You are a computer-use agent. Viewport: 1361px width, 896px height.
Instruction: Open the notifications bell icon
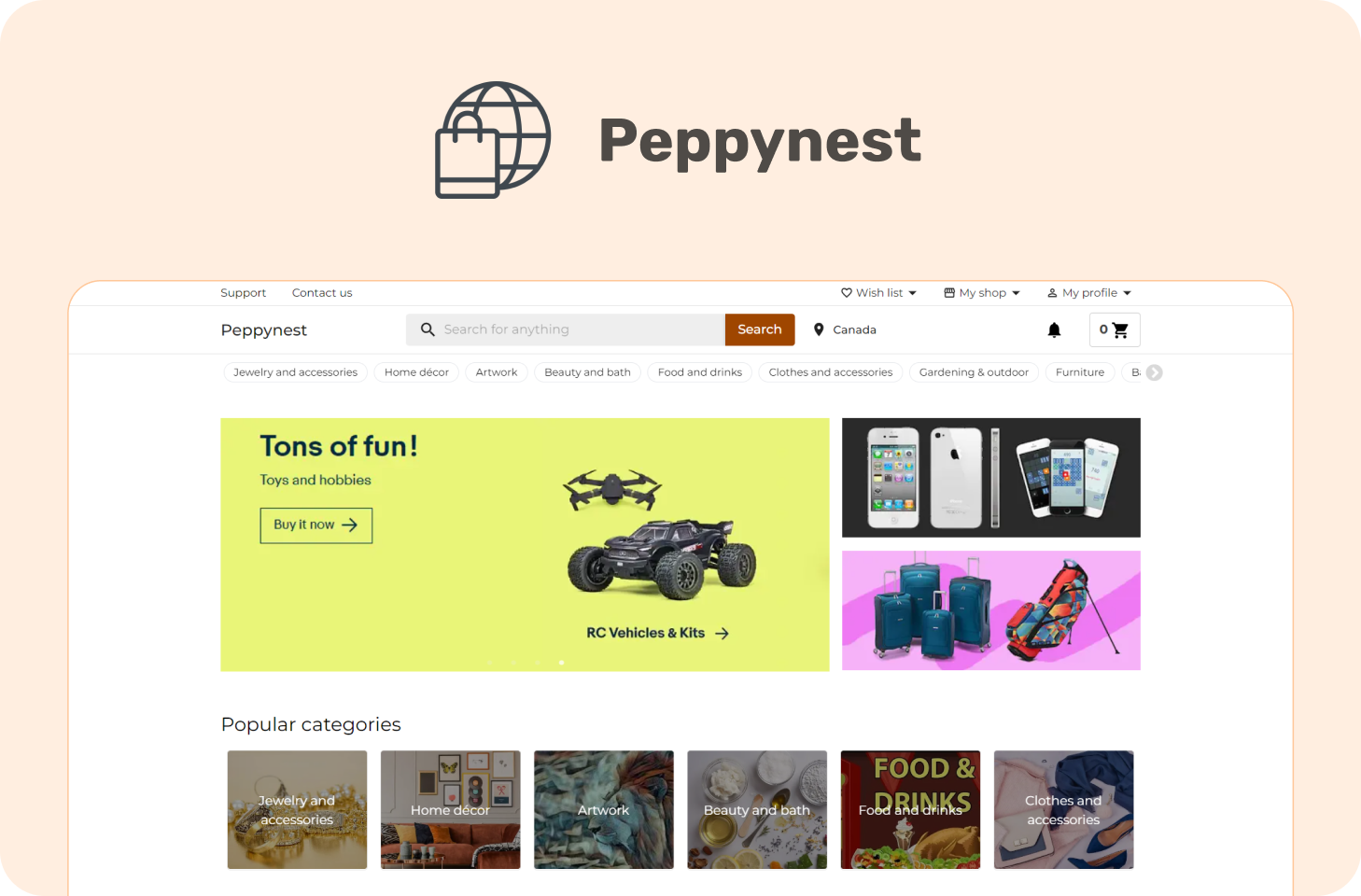click(x=1054, y=329)
